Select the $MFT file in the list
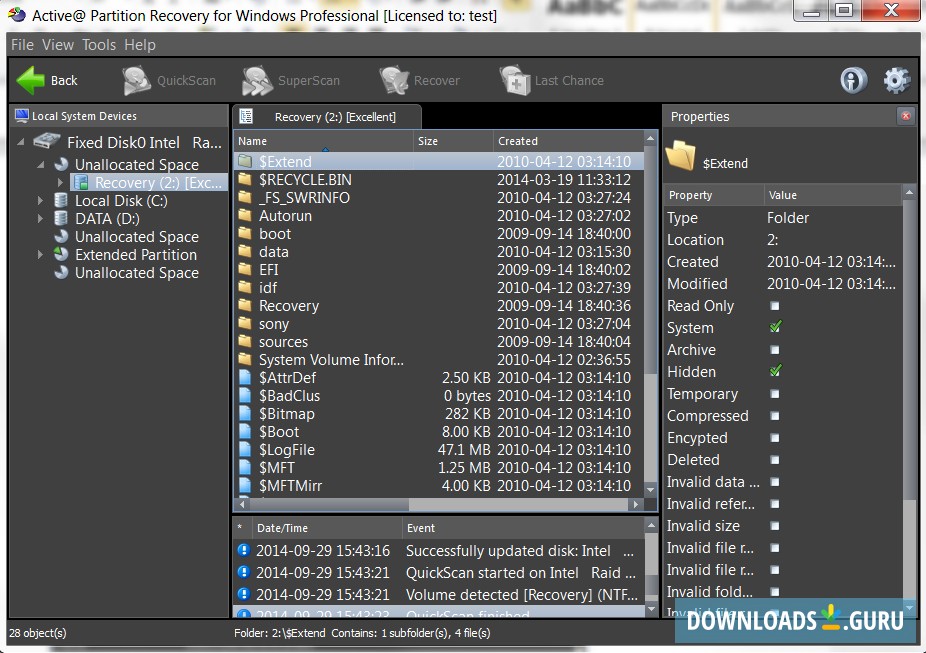 click(x=274, y=467)
